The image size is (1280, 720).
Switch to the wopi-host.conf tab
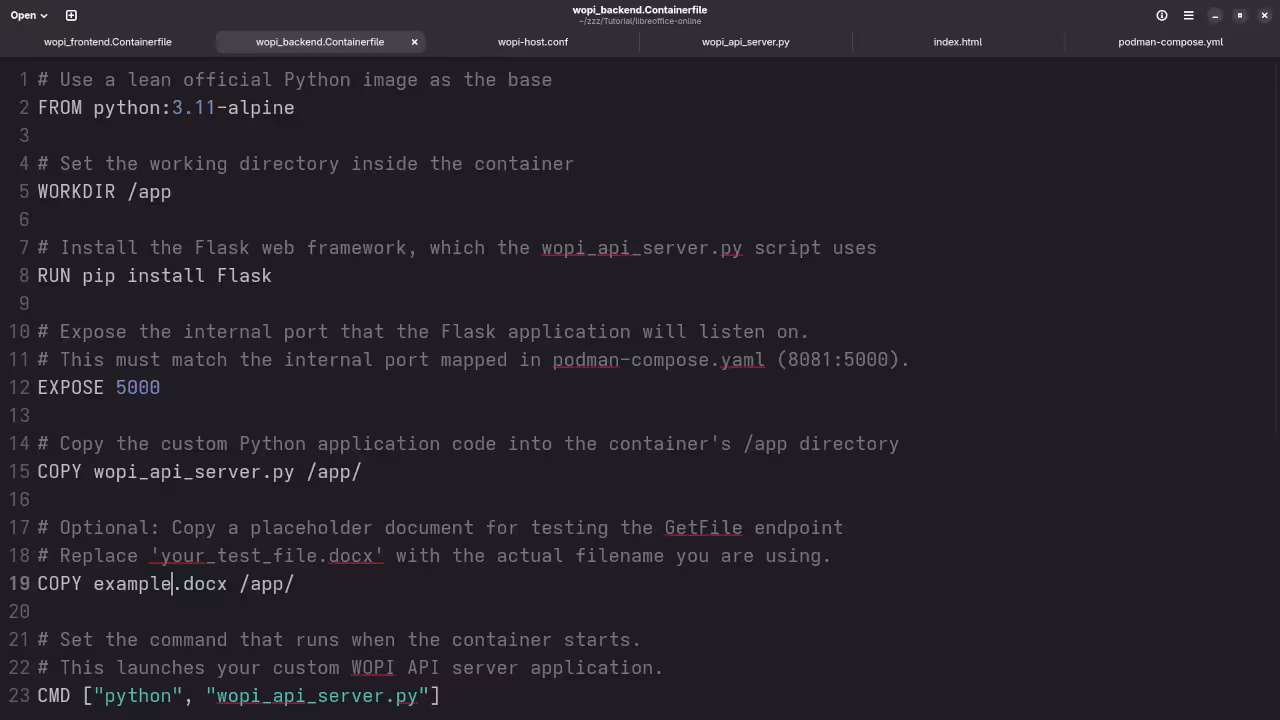[x=533, y=42]
